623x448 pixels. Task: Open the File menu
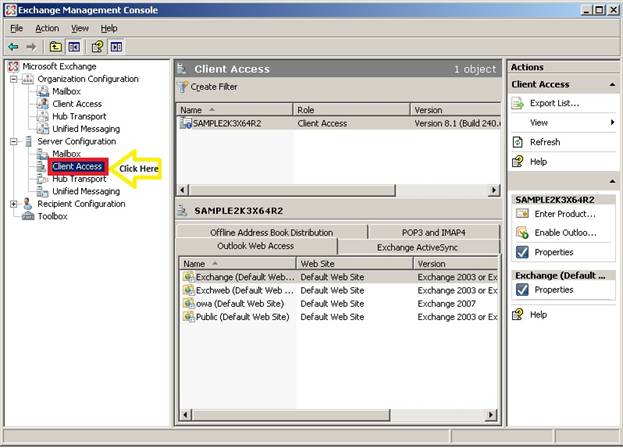tap(17, 28)
